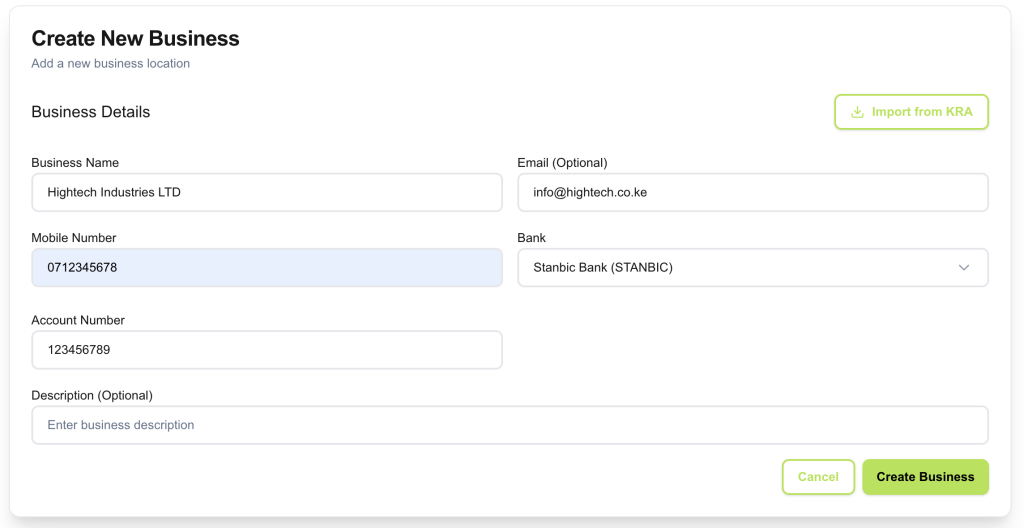Expand the Bank dropdown chevron arrow
This screenshot has height=528, width=1024.
964,267
